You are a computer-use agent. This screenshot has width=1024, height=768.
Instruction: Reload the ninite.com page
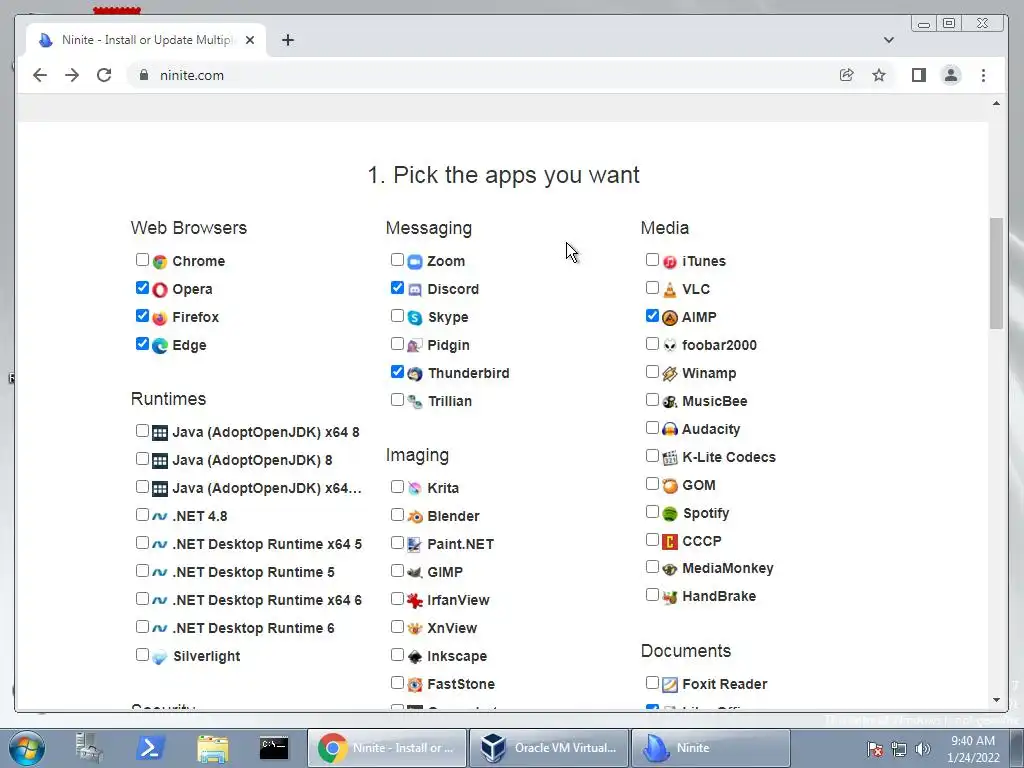[x=104, y=75]
